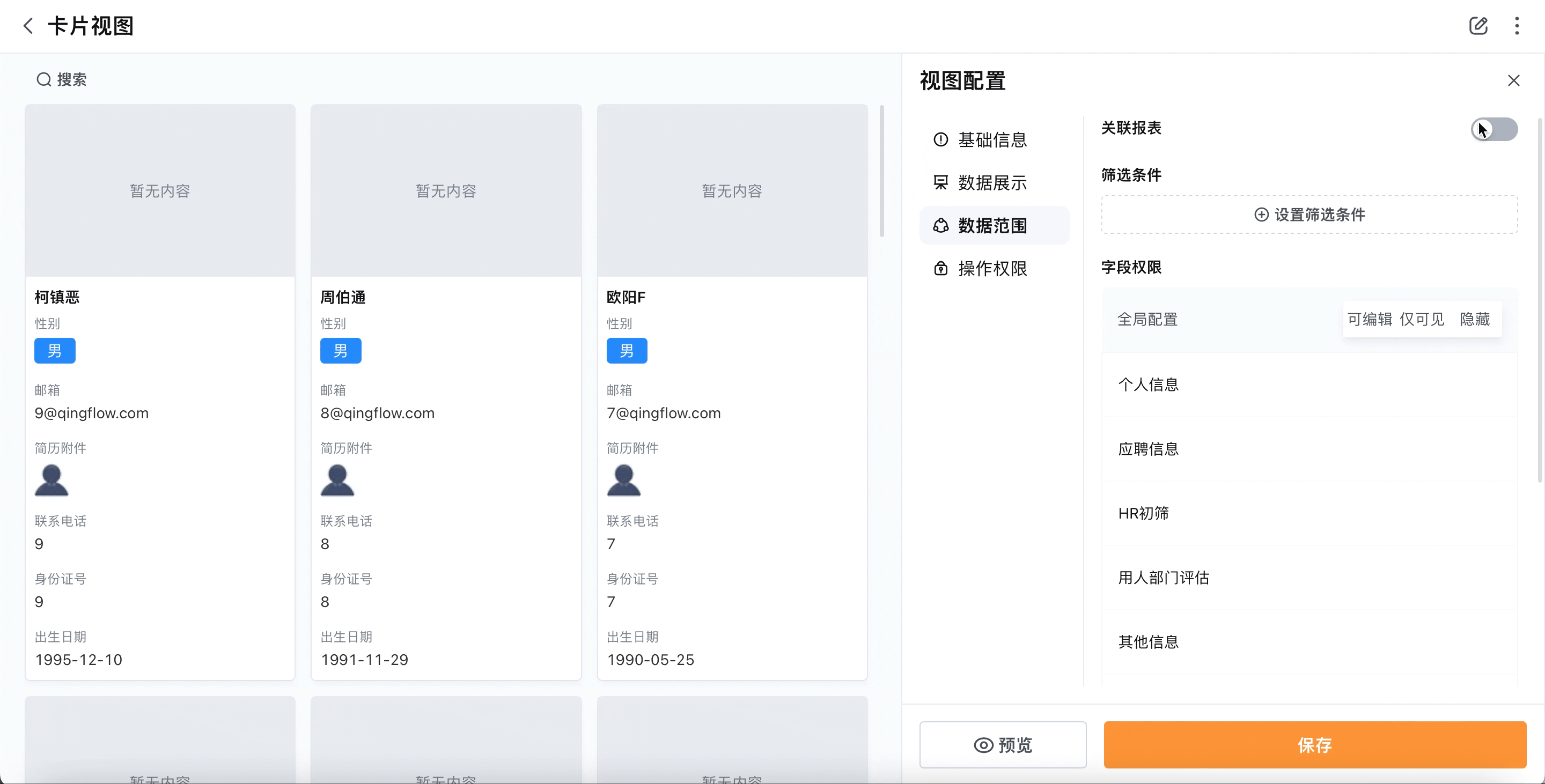Viewport: 1545px width, 784px height.
Task: Click email 8@qingflow.com
Action: [378, 413]
